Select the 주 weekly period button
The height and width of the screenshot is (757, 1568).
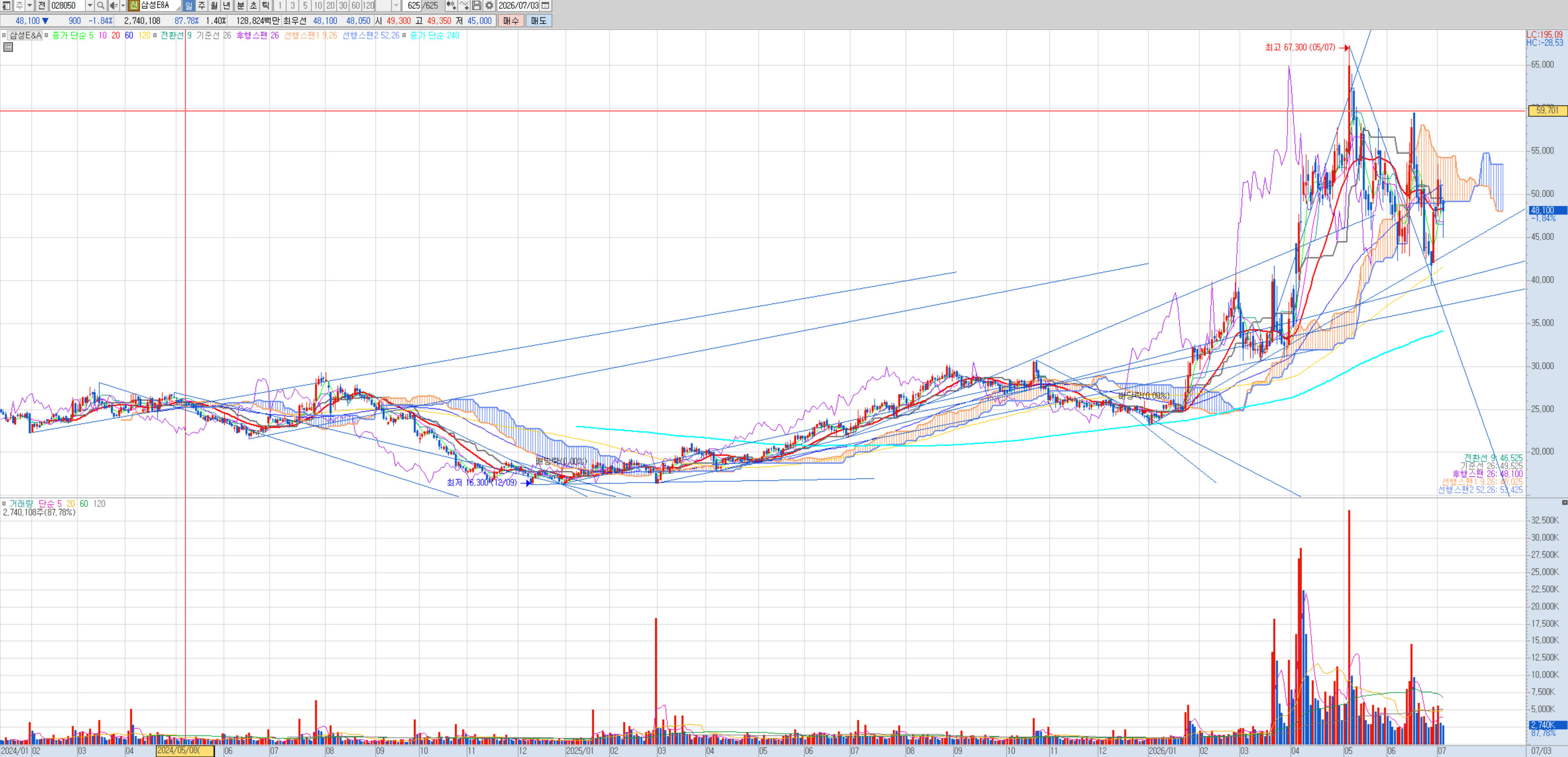pyautogui.click(x=201, y=5)
